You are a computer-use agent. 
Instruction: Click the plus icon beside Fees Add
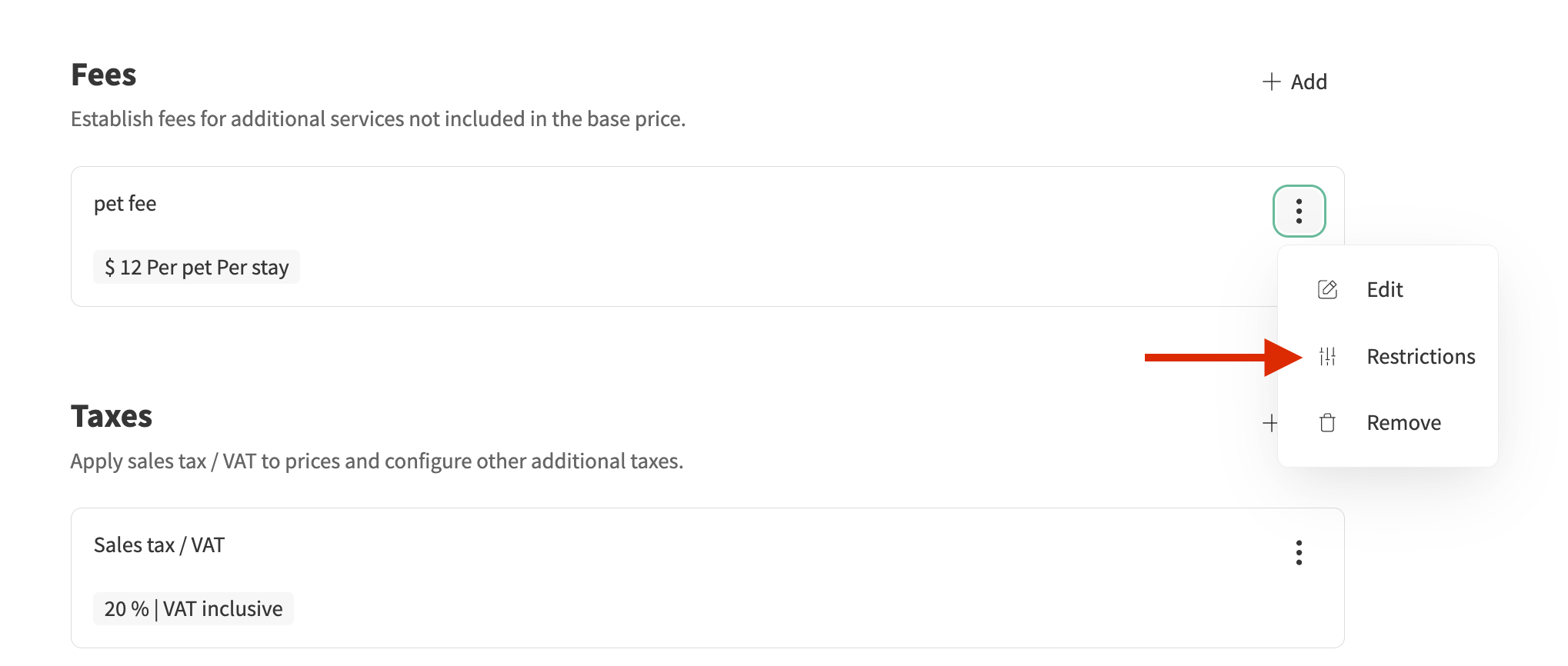pyautogui.click(x=1271, y=82)
